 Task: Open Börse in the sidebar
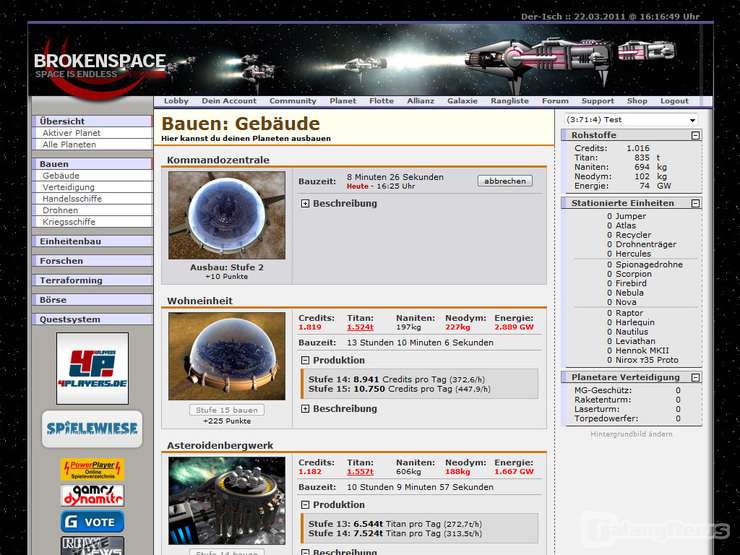(x=92, y=300)
